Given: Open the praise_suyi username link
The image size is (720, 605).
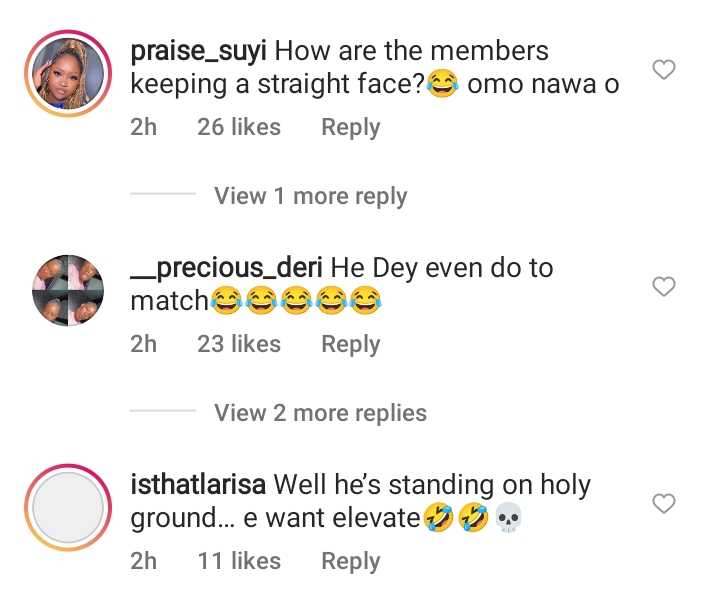Looking at the screenshot, I should [x=199, y=50].
